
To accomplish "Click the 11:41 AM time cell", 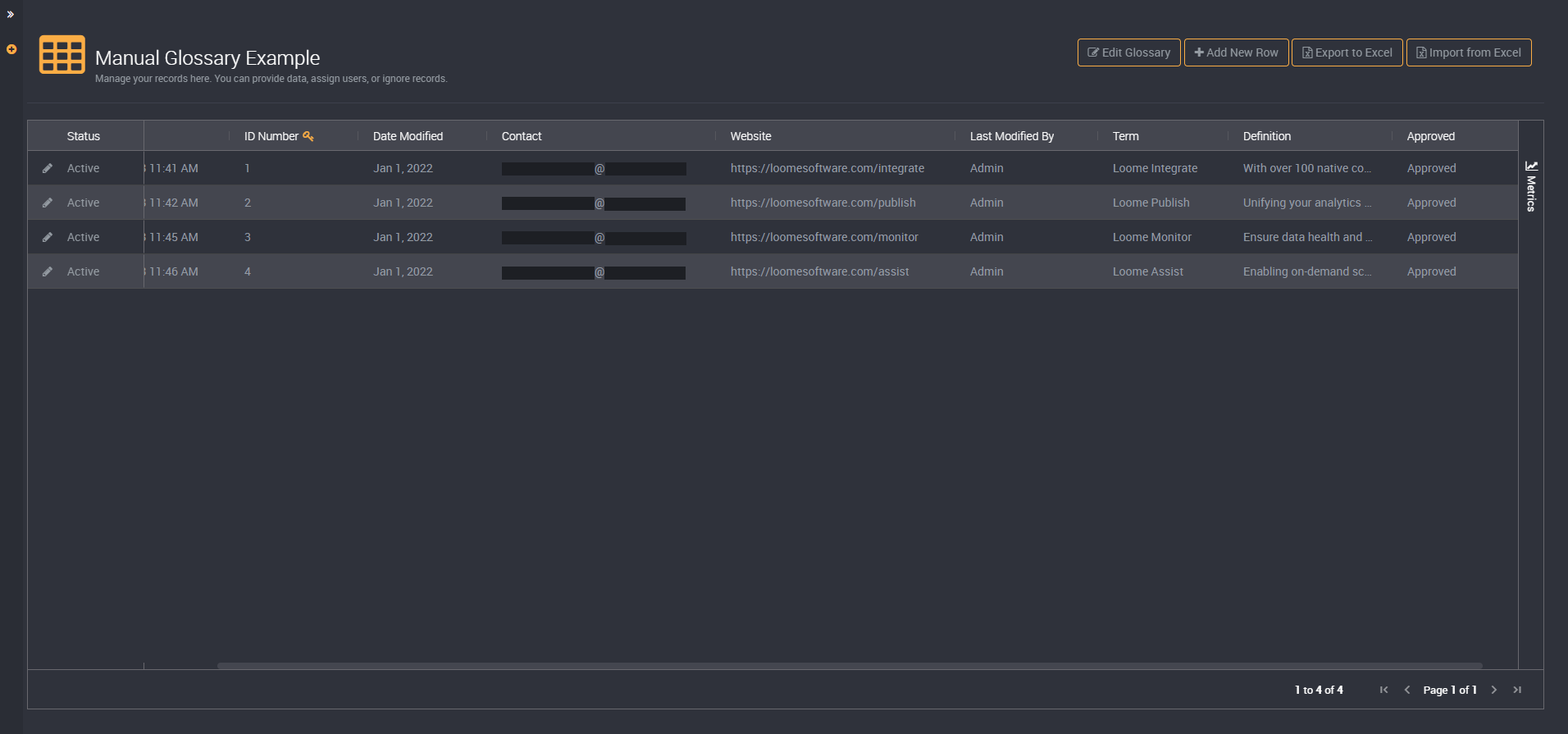I will [172, 168].
